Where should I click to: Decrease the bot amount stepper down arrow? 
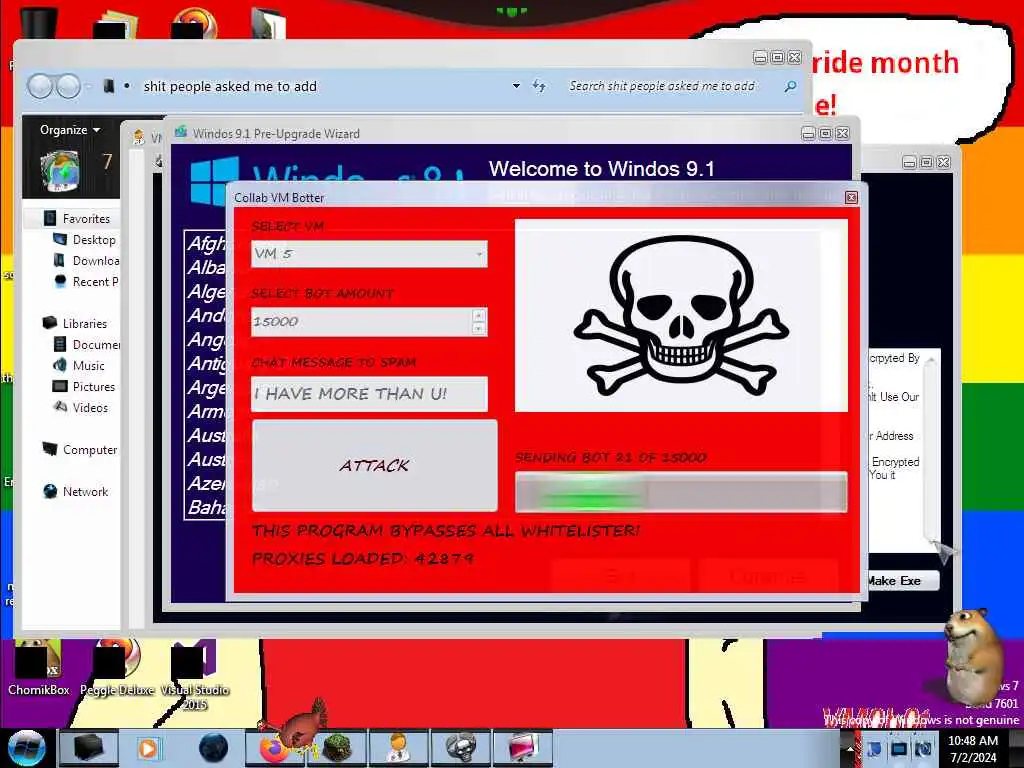point(479,328)
